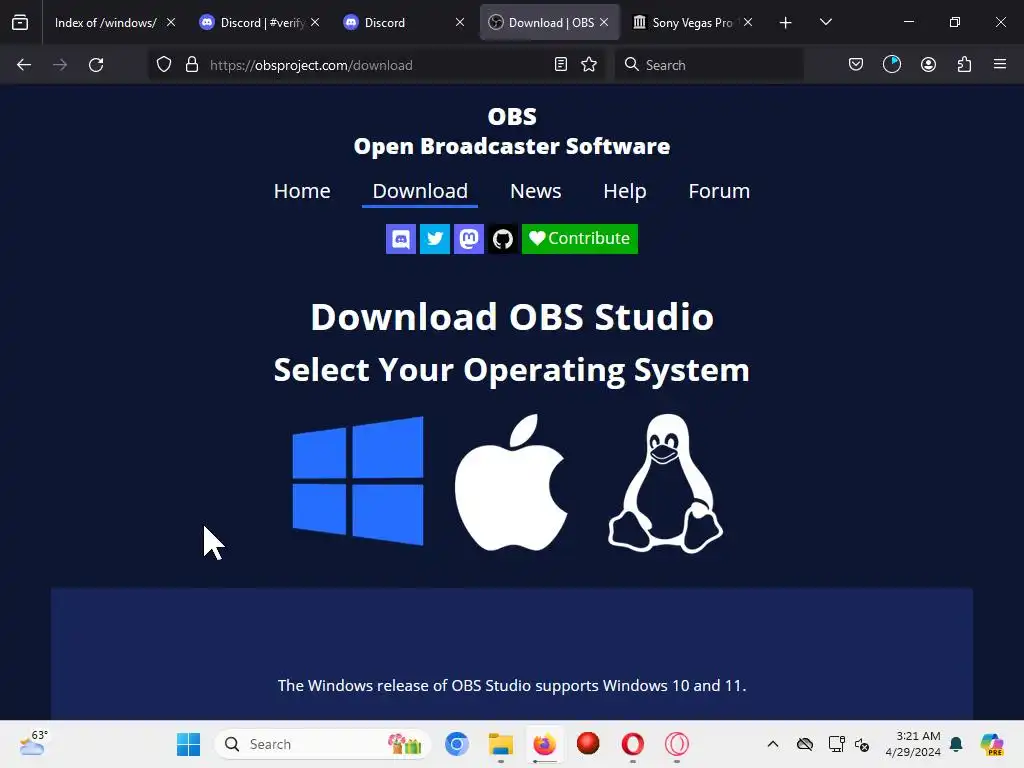1024x768 pixels.
Task: Switch to the Sony Vegas Pro tab
Action: [692, 23]
